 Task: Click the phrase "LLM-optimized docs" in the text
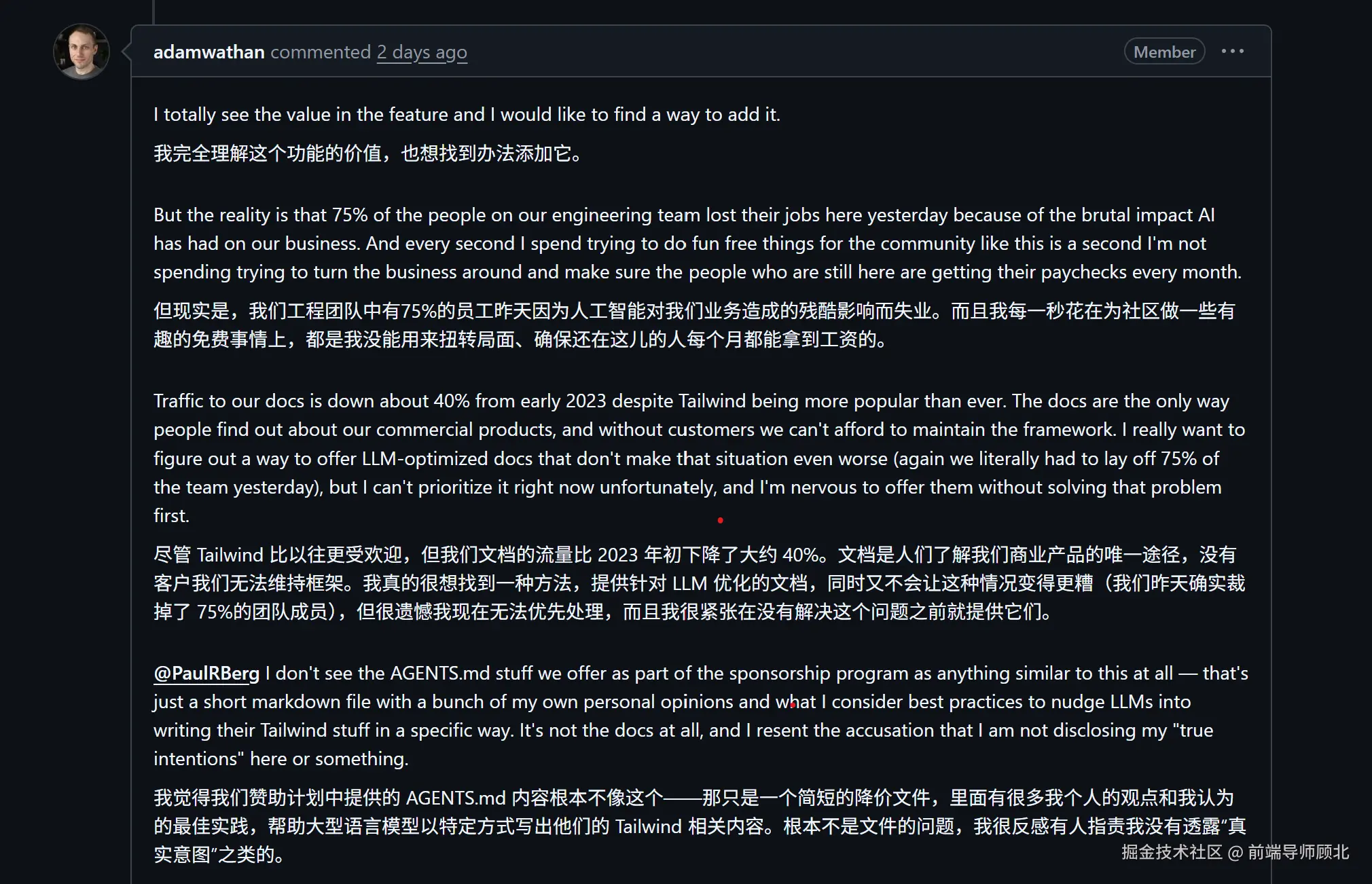448,458
